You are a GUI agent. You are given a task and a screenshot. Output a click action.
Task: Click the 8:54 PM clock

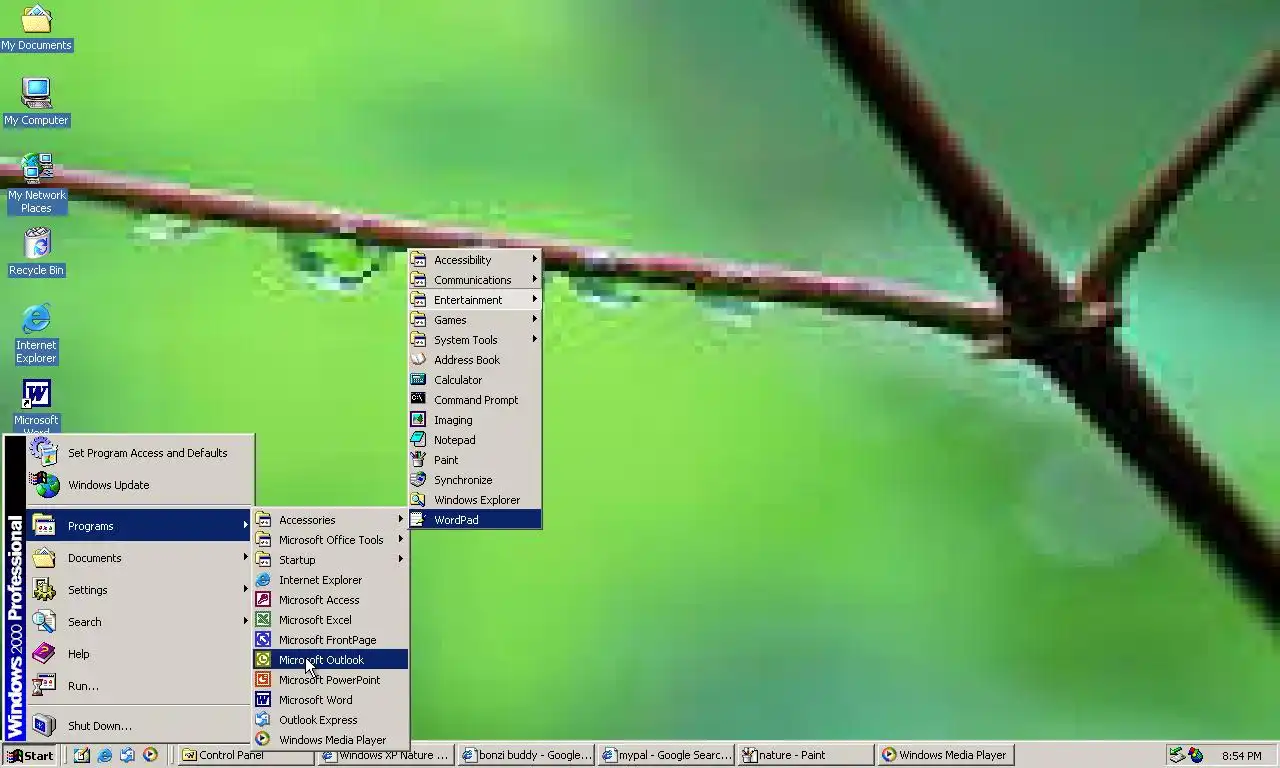1241,756
